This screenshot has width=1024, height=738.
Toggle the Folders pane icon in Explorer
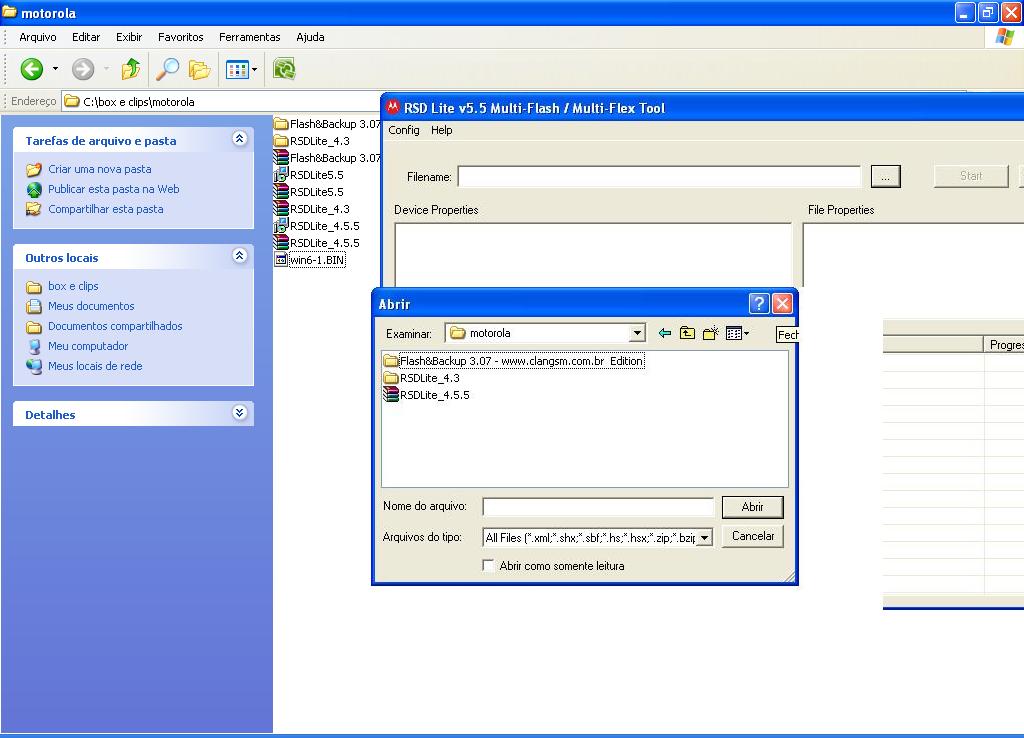tap(199, 69)
